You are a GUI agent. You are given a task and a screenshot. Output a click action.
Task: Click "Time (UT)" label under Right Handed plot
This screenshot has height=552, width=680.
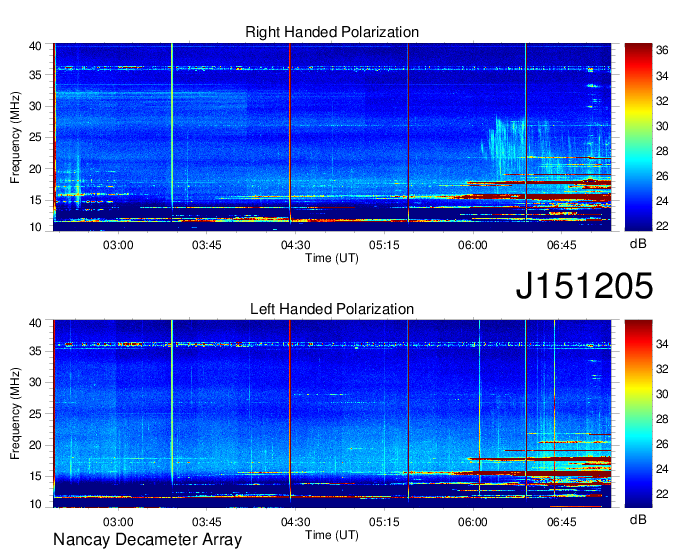tap(332, 258)
